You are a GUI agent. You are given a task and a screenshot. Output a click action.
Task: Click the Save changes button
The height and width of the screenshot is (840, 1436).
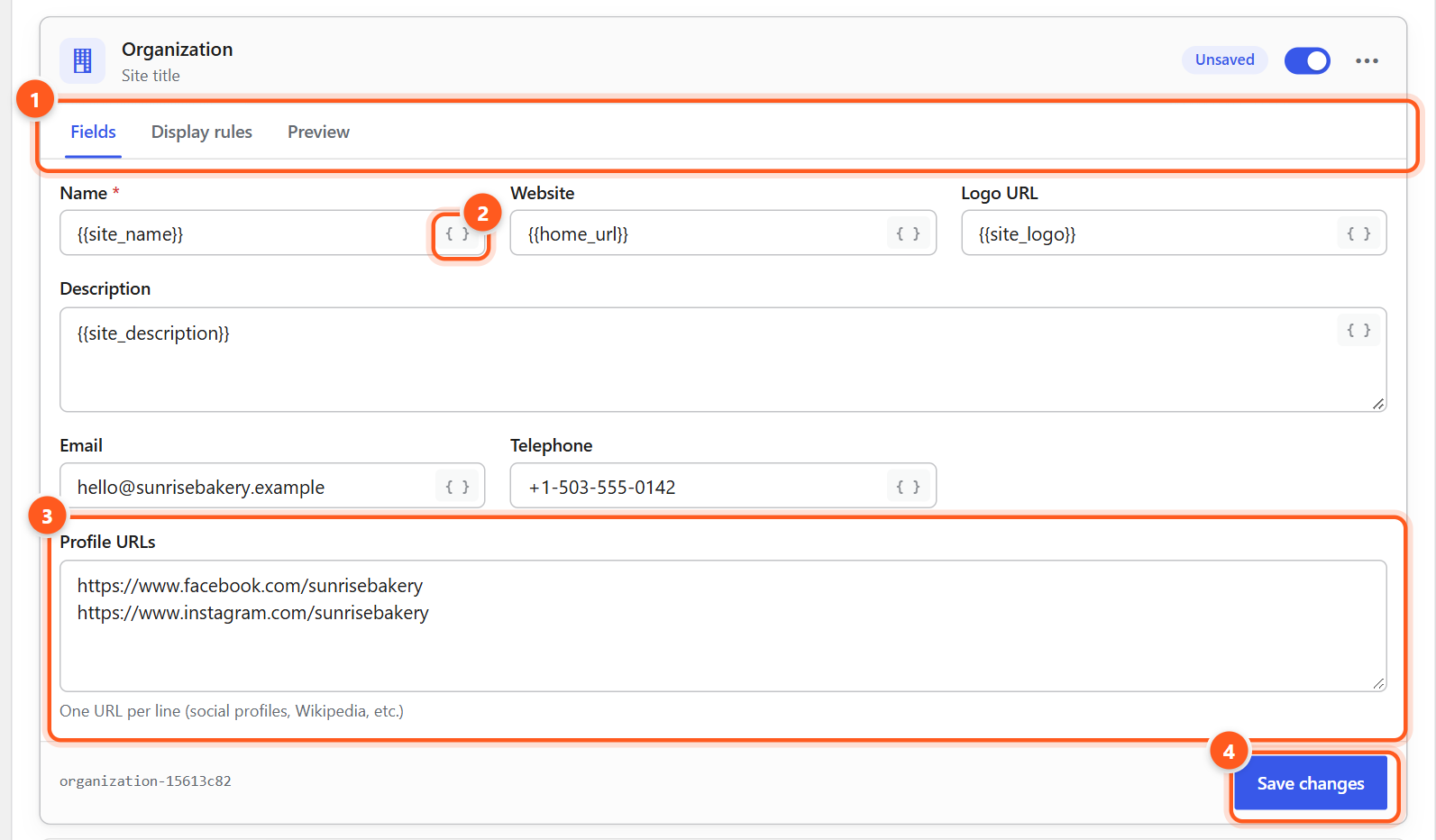1310,783
